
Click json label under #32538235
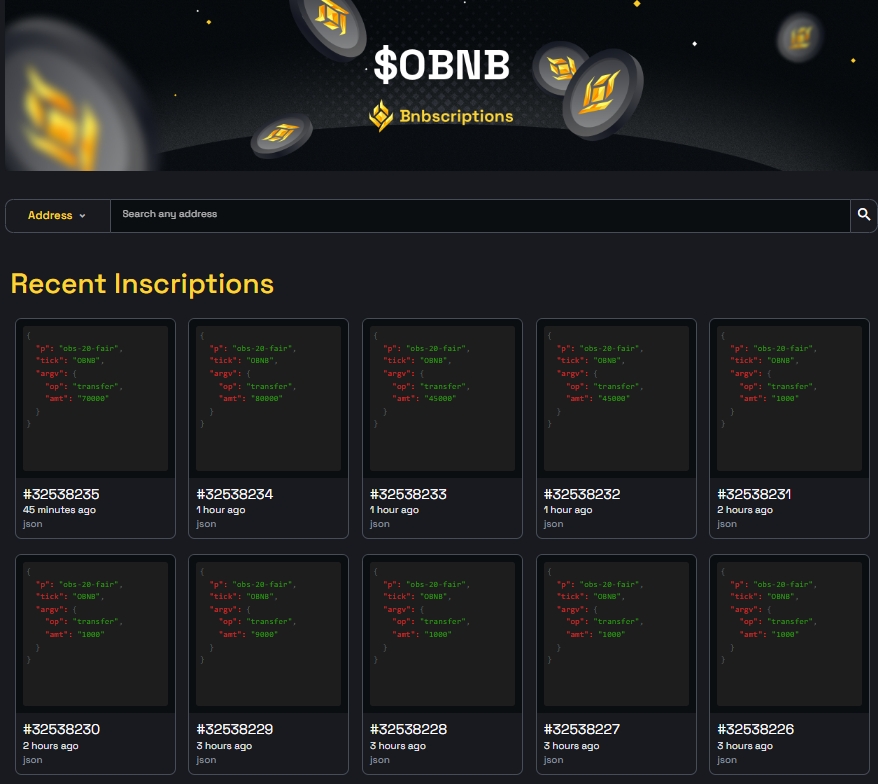(32, 524)
